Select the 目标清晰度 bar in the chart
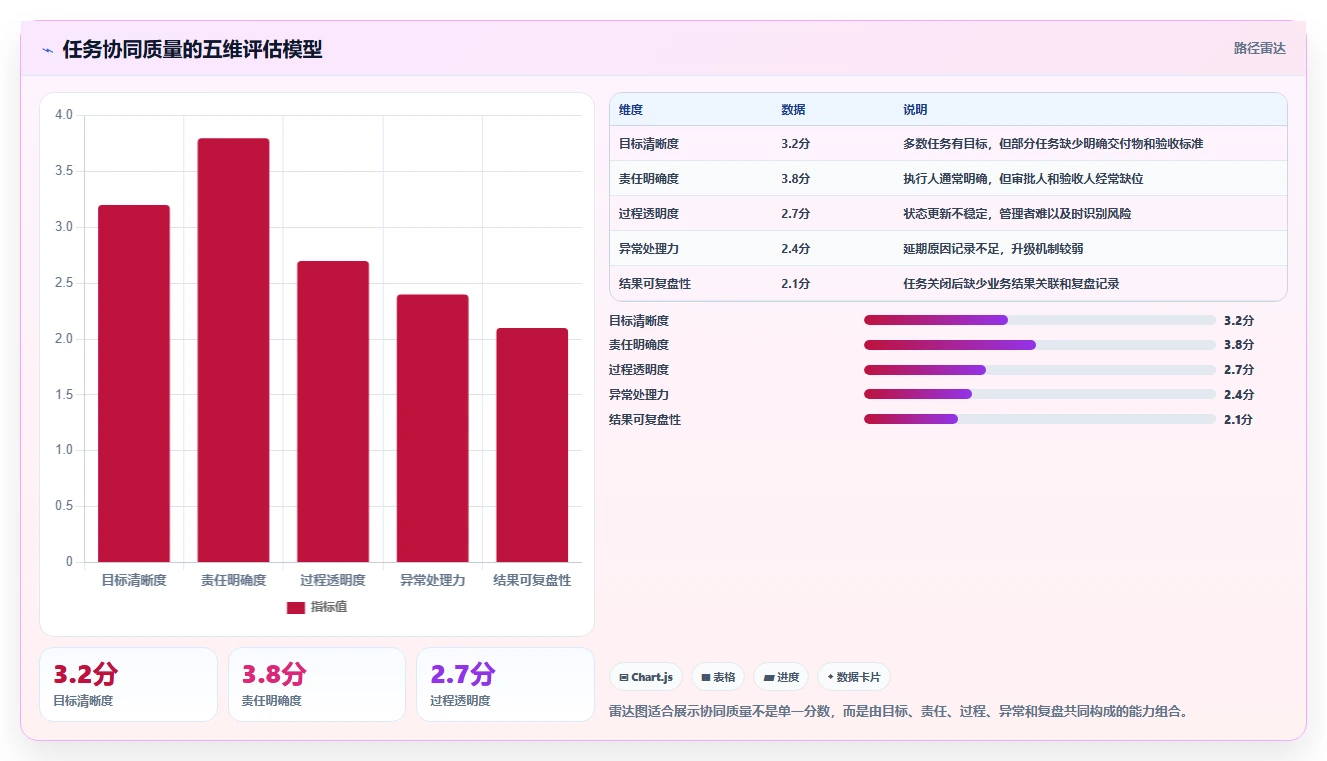Screen dimensions: 1327x761 134,383
